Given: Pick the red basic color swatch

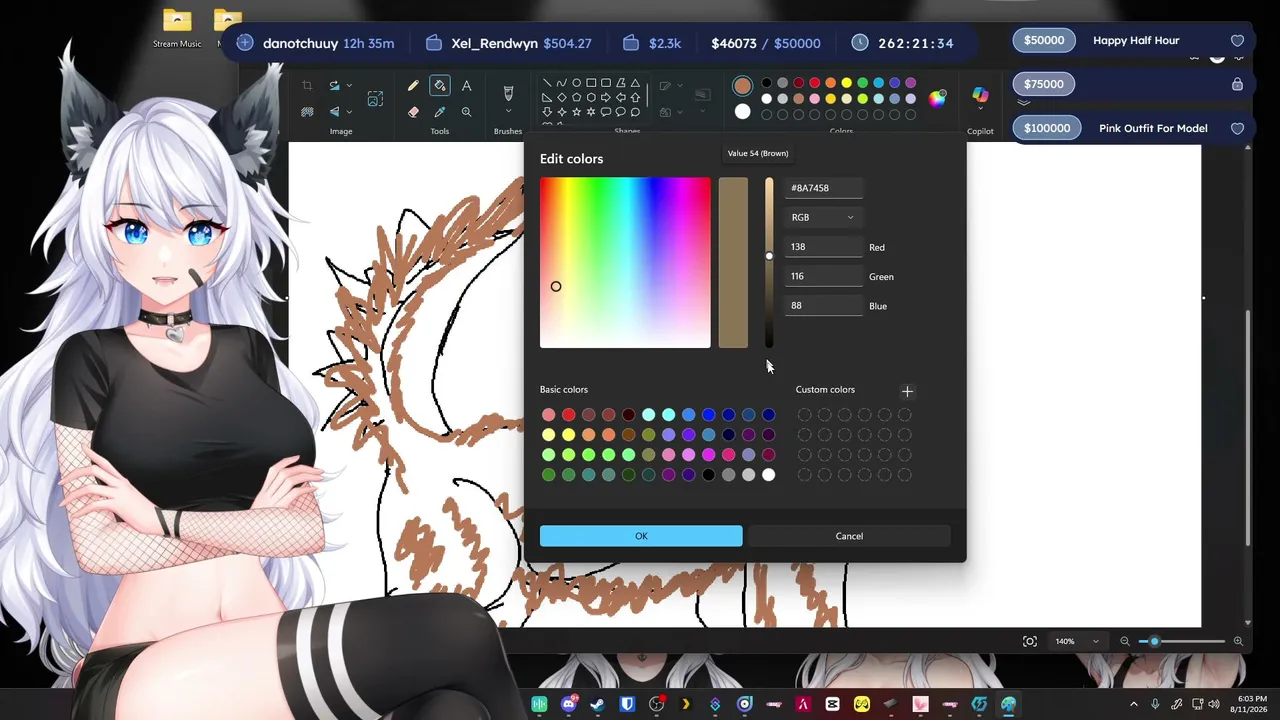Looking at the screenshot, I should coord(568,415).
